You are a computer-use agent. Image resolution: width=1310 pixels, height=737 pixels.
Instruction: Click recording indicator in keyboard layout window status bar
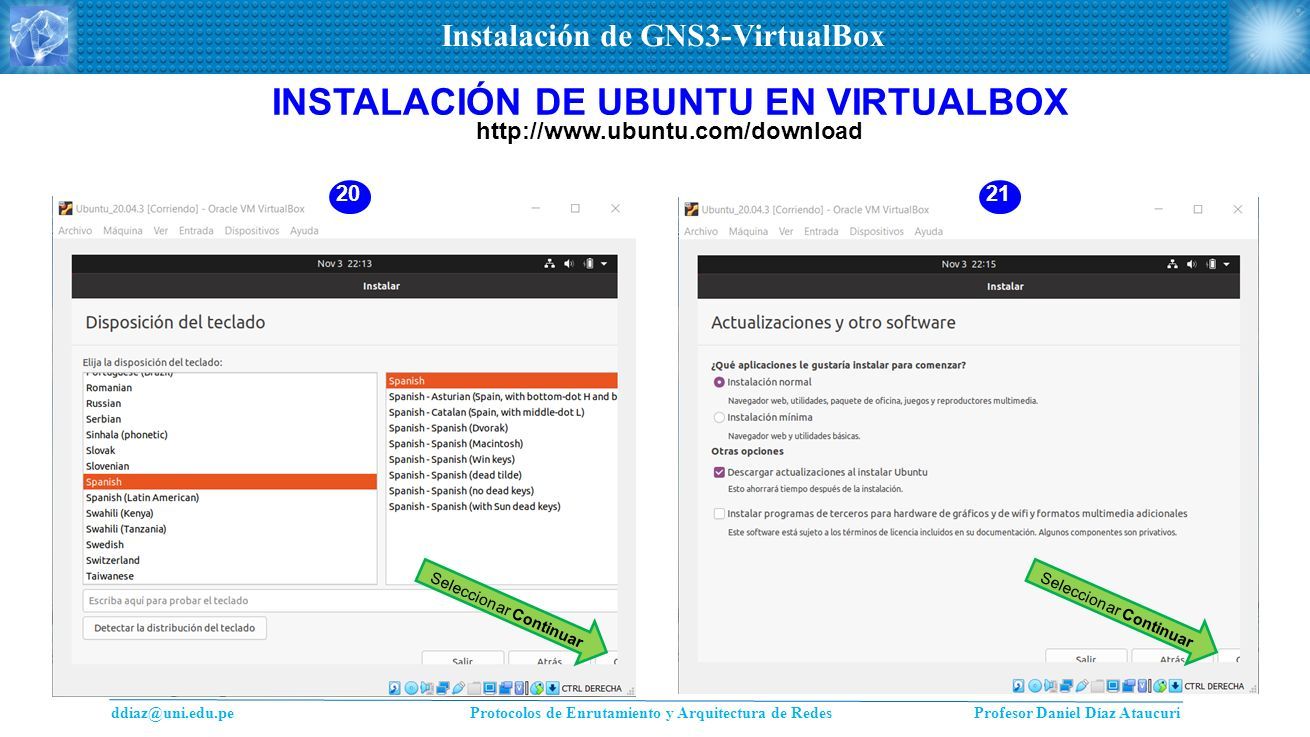coord(505,688)
